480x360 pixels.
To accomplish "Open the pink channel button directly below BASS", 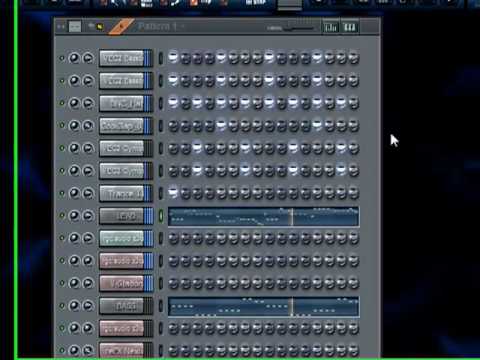I will click(122, 328).
